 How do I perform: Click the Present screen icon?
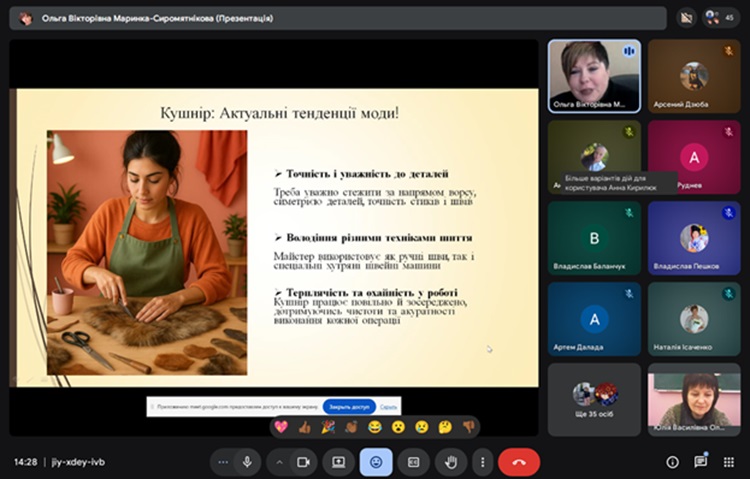(339, 462)
